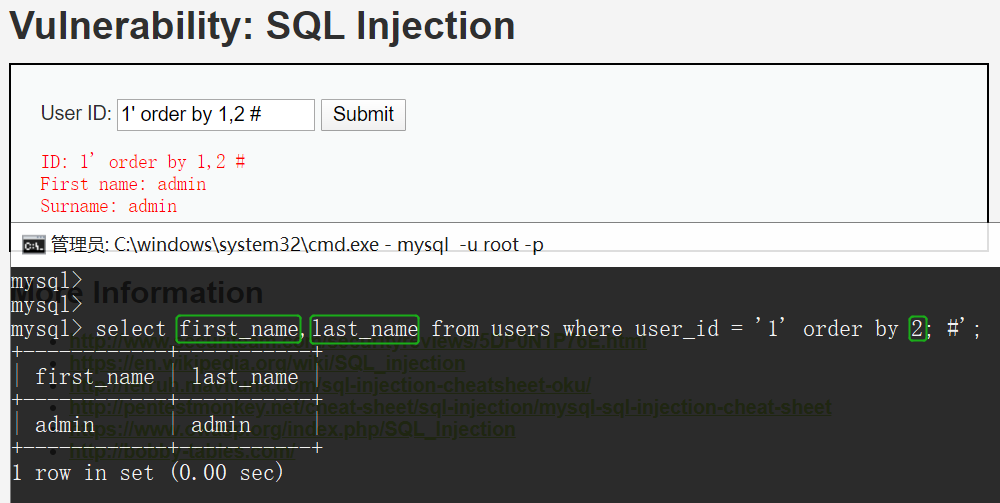Click the cmd.exe mysql window title text
The width and height of the screenshot is (1000, 503).
tap(297, 245)
